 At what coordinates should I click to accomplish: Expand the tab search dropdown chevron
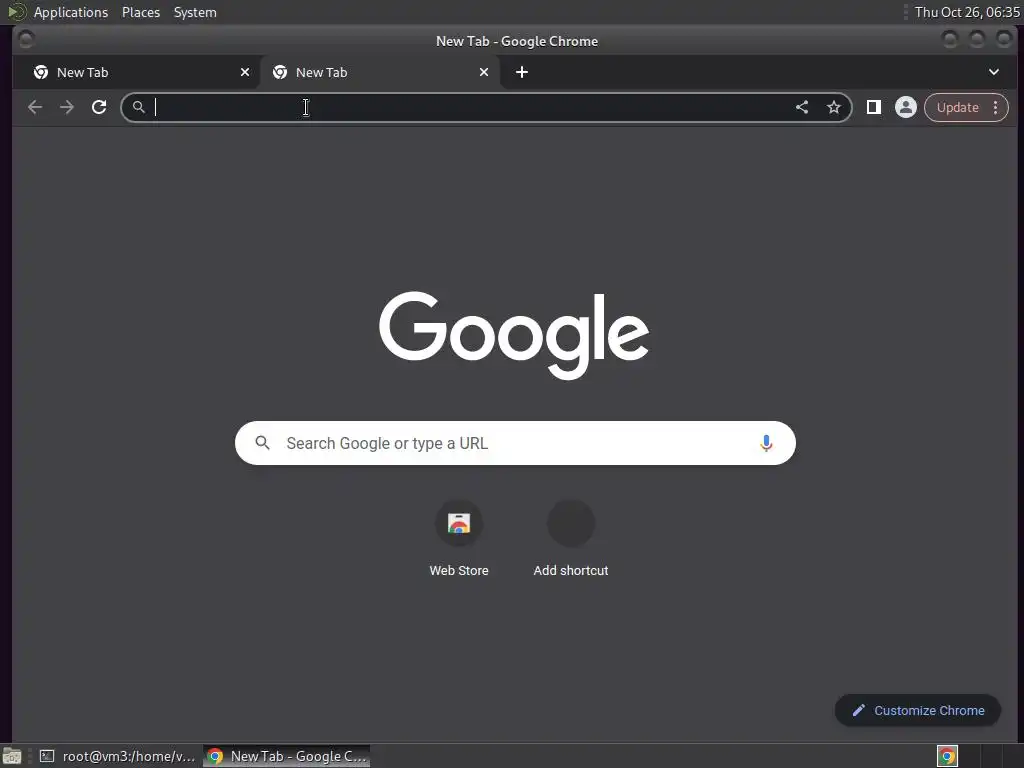[x=993, y=72]
